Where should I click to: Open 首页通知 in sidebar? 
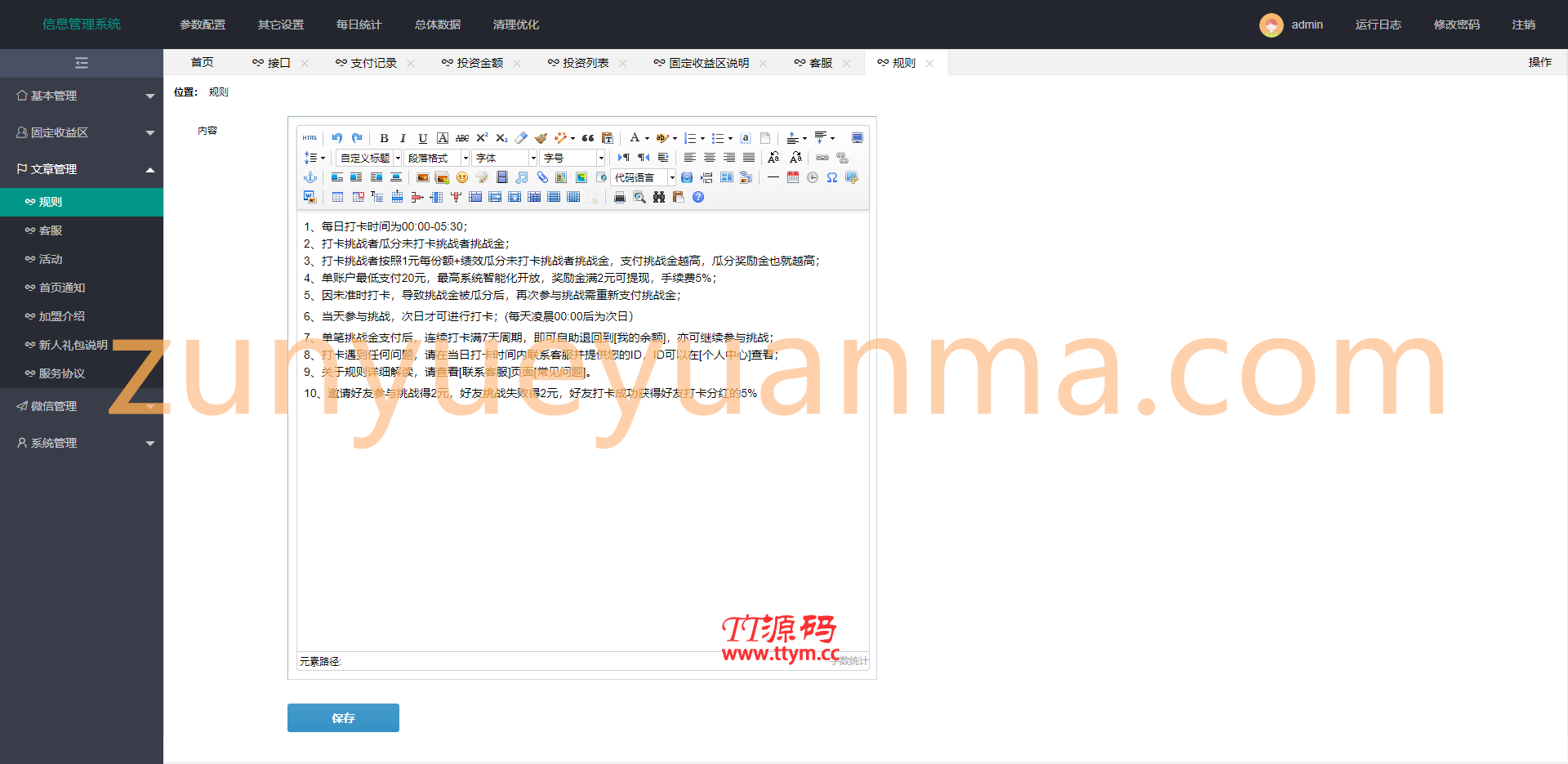(82, 288)
